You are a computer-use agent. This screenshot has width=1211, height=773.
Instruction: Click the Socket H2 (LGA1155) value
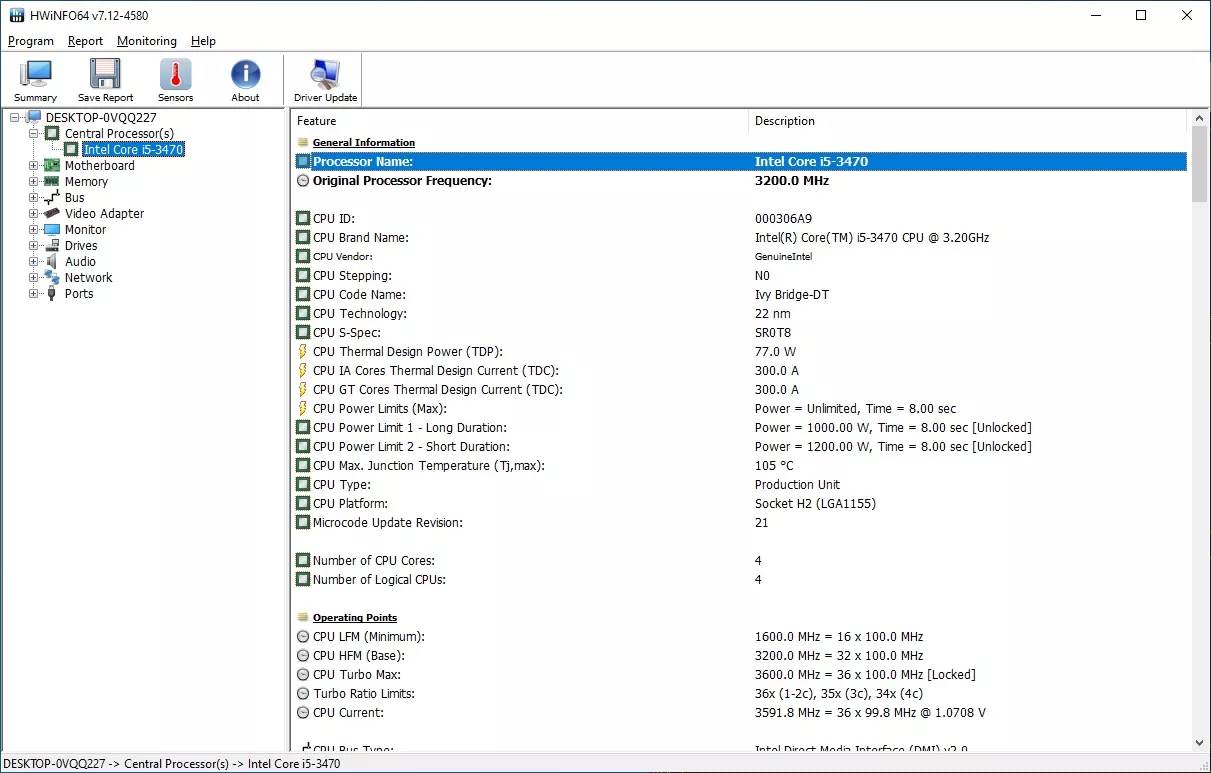(815, 504)
